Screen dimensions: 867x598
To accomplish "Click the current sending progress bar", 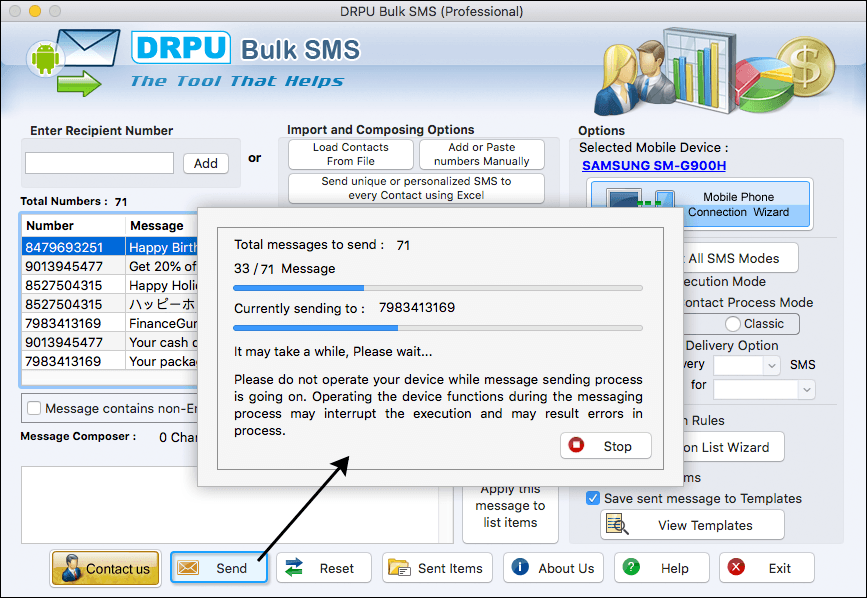I will [x=438, y=328].
